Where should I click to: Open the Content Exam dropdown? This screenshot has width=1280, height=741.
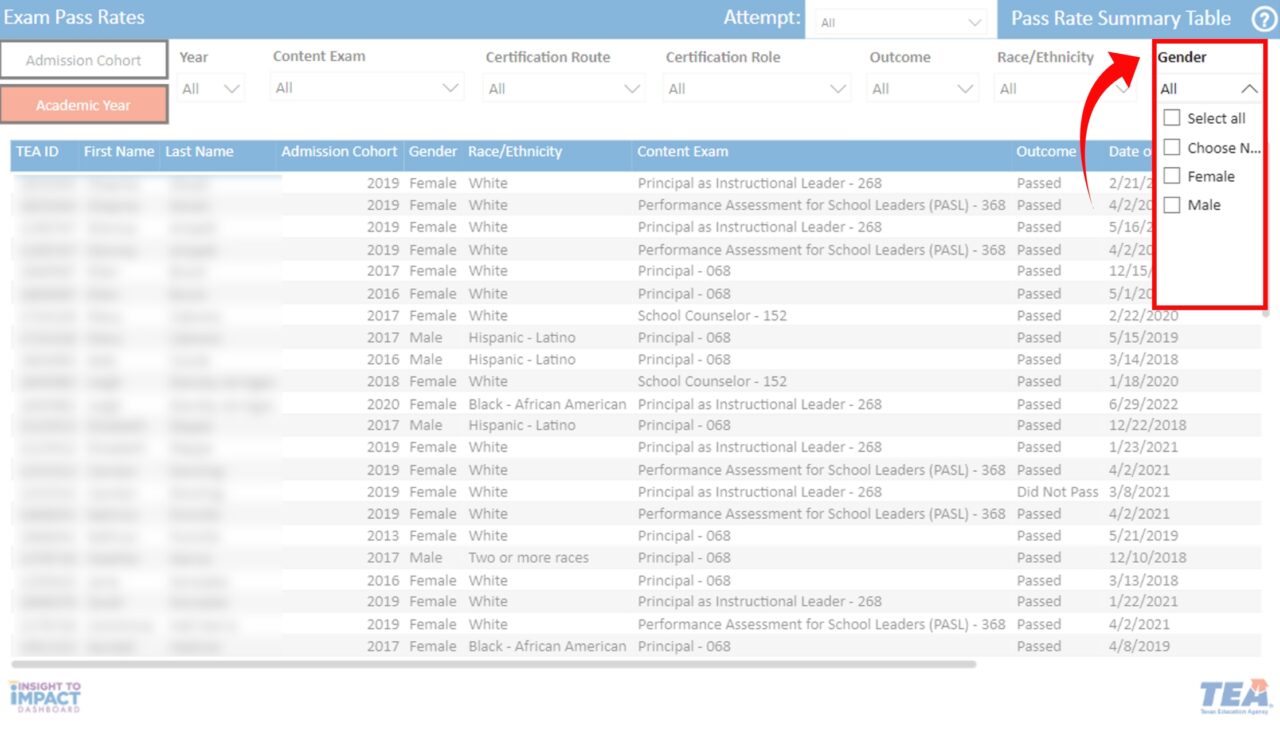(367, 89)
